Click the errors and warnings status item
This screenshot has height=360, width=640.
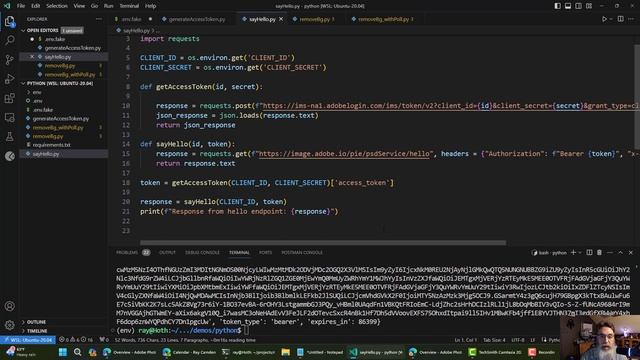point(76,340)
